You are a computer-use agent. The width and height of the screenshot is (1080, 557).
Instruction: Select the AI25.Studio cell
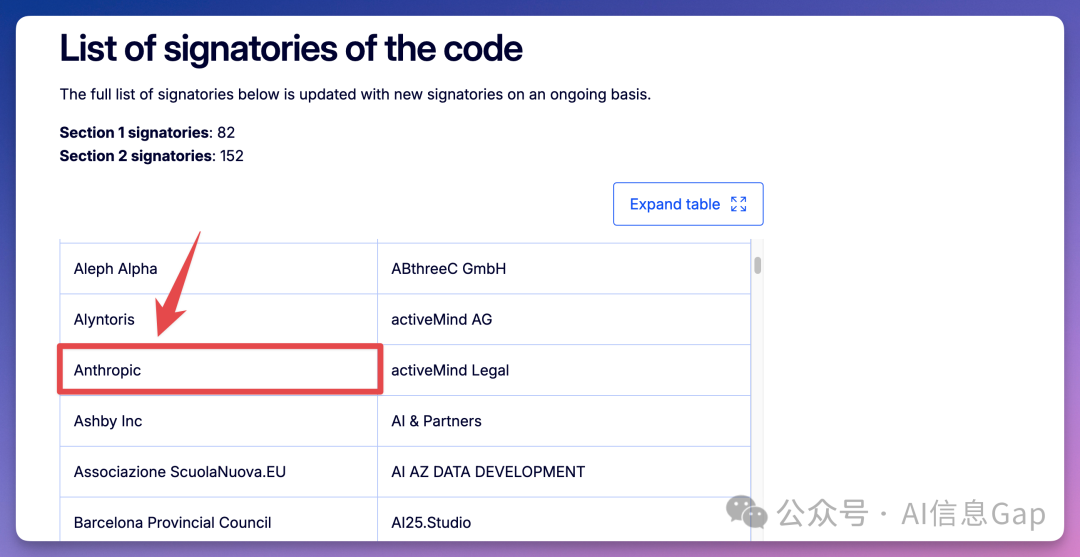pos(564,520)
